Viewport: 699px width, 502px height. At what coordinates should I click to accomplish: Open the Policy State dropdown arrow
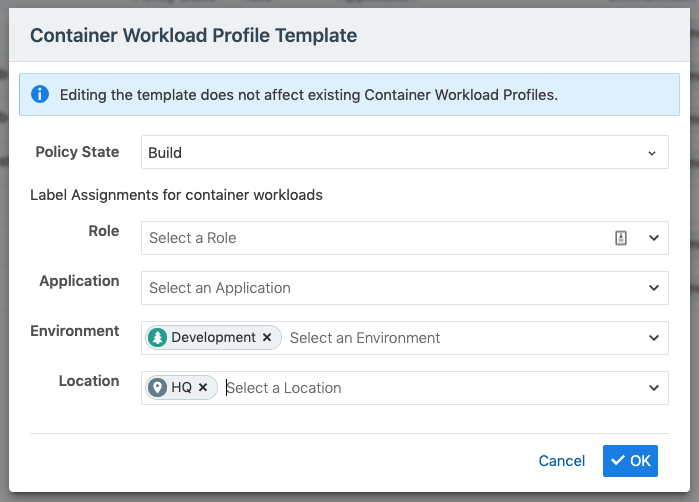[652, 153]
